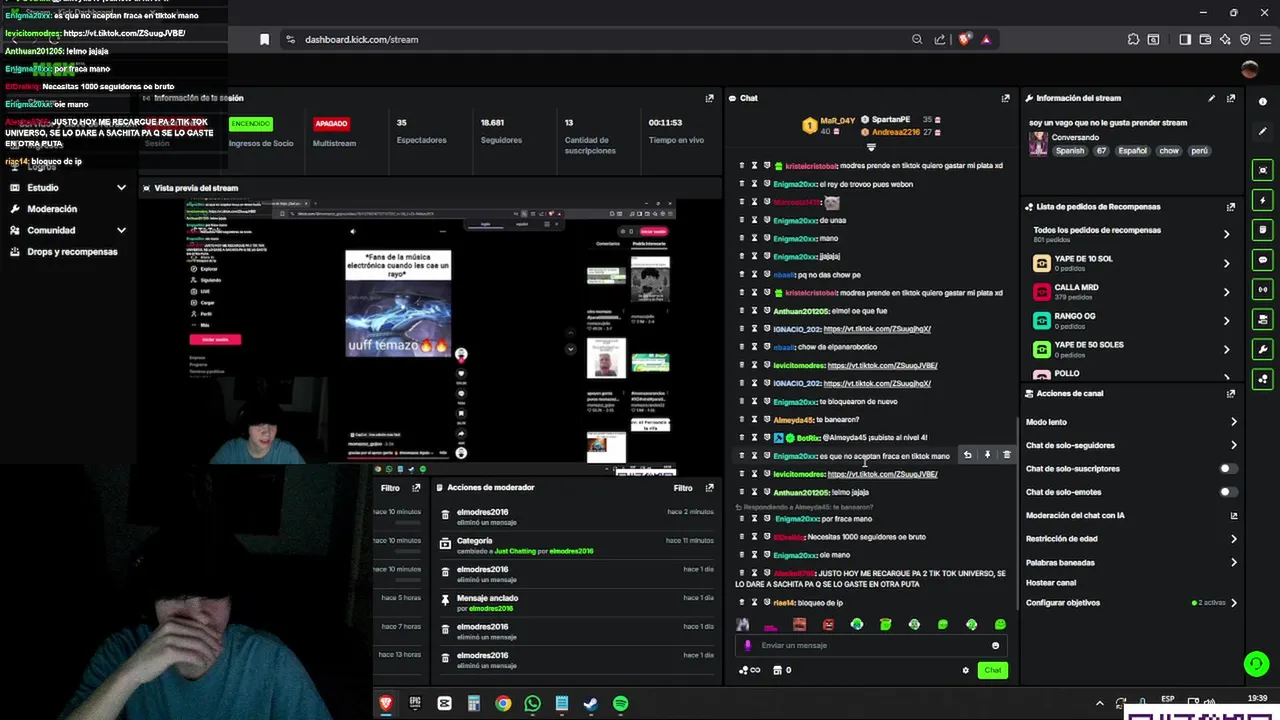Open Configurar objetivos settings

pyautogui.click(x=1131, y=603)
